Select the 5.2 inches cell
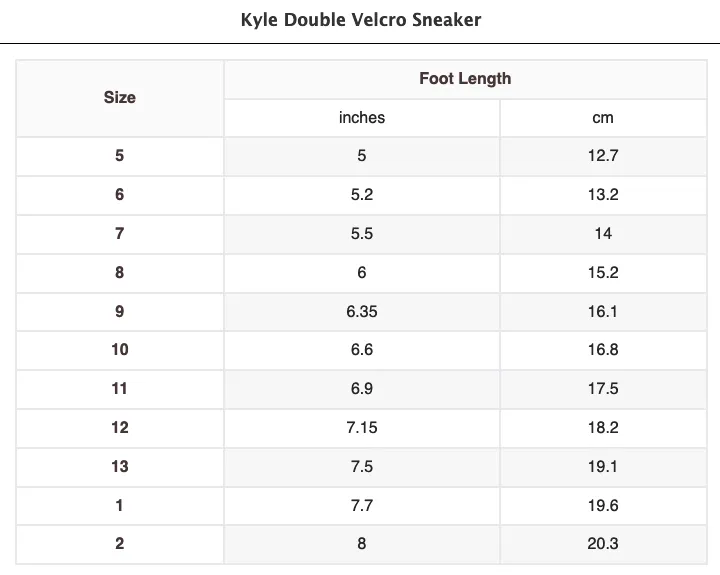This screenshot has height=575, width=720. point(362,195)
